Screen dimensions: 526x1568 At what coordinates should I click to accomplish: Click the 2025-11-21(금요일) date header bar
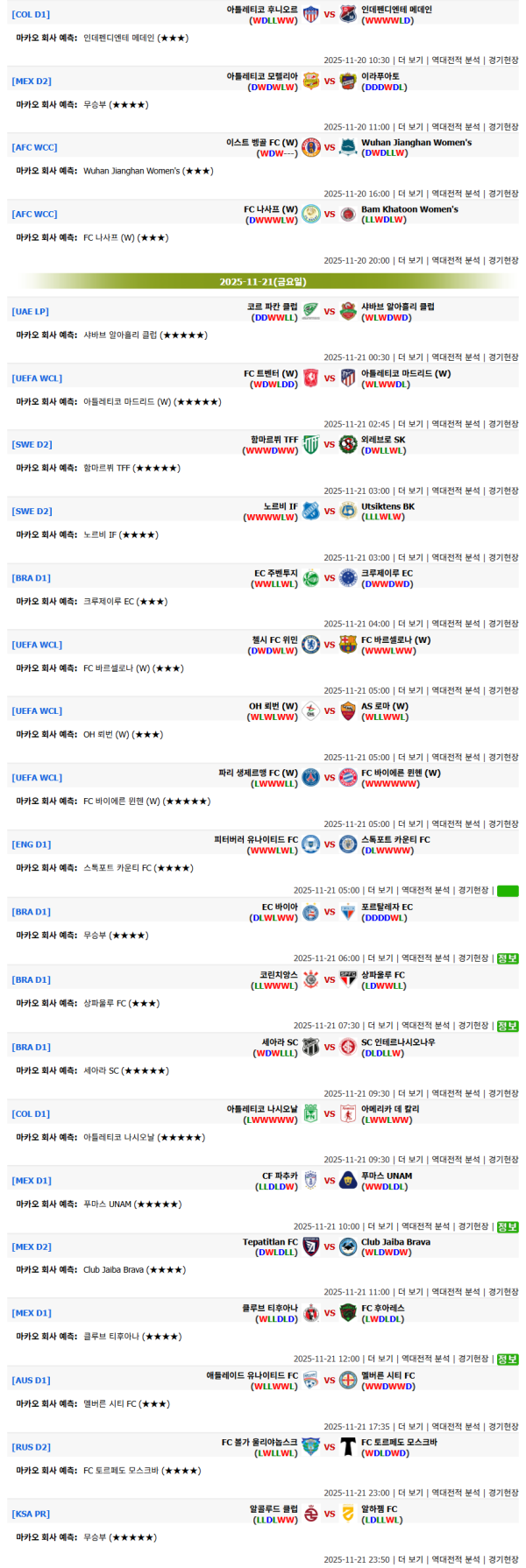click(263, 282)
